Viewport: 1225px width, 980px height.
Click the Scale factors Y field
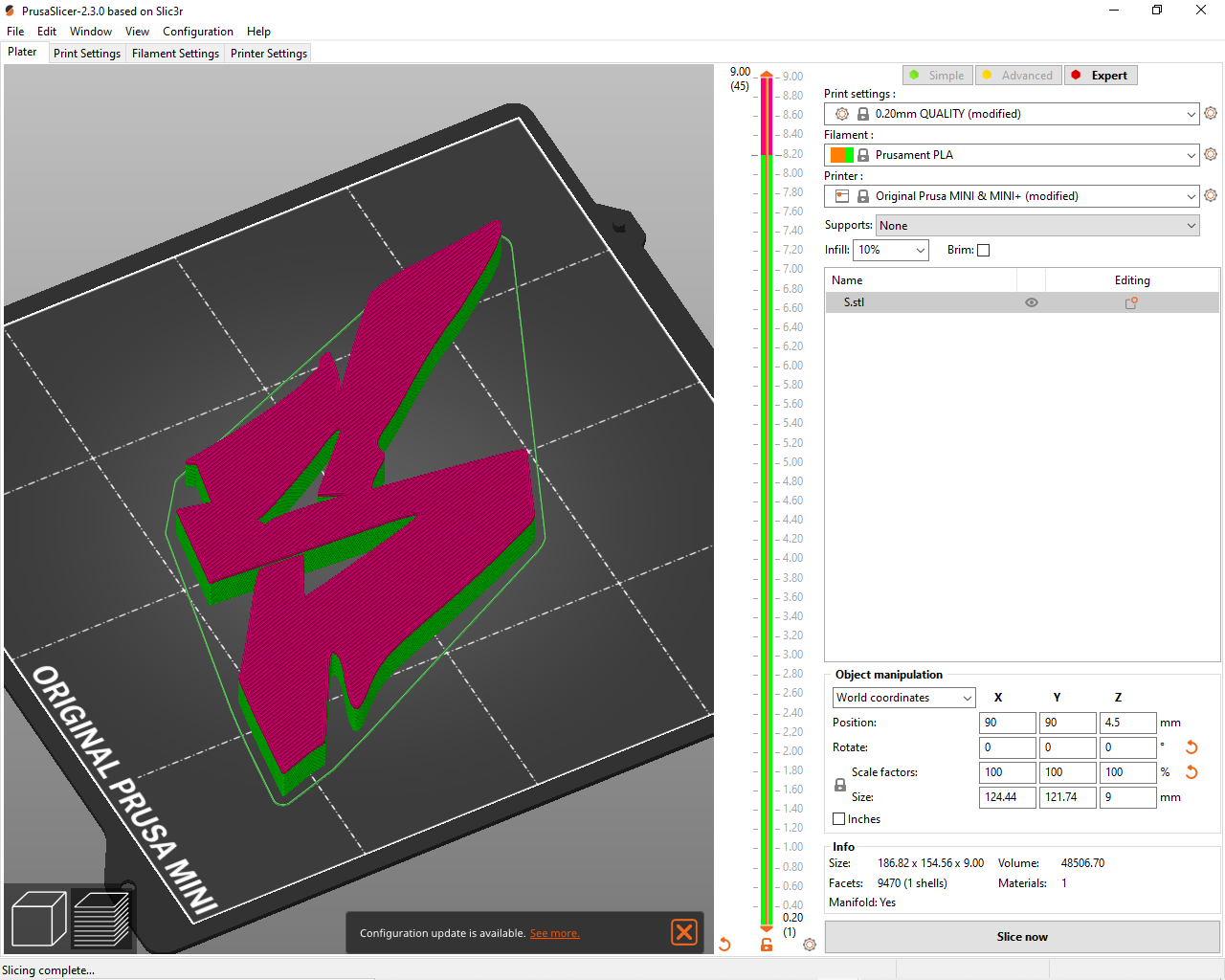pyautogui.click(x=1067, y=772)
